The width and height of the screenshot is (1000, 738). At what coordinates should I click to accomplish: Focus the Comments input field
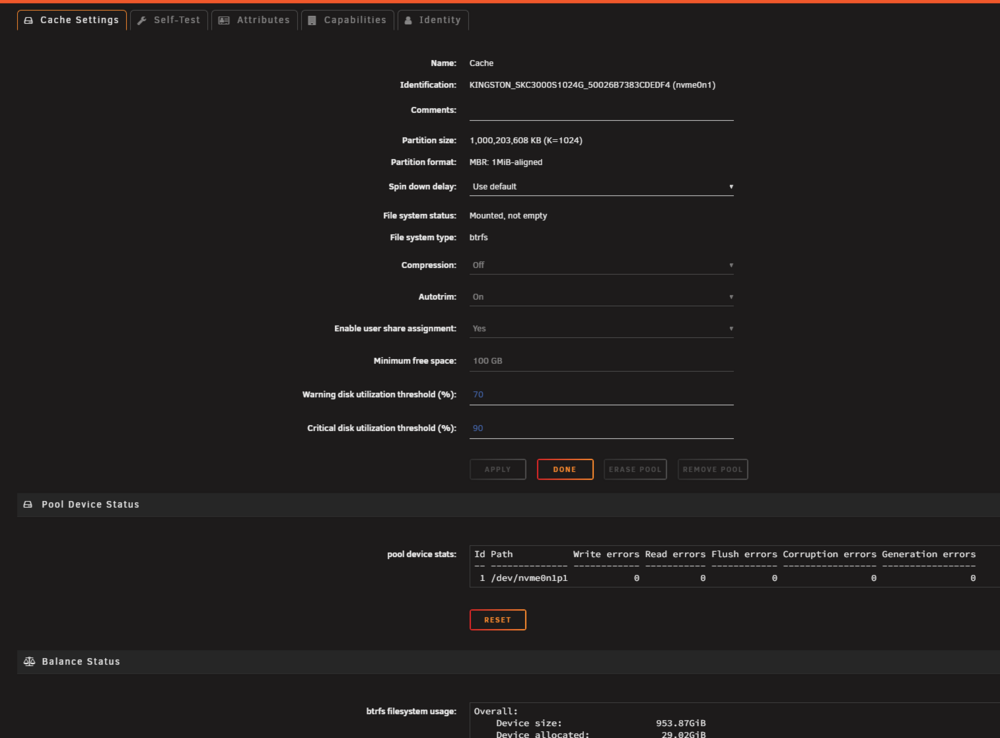pos(601,110)
